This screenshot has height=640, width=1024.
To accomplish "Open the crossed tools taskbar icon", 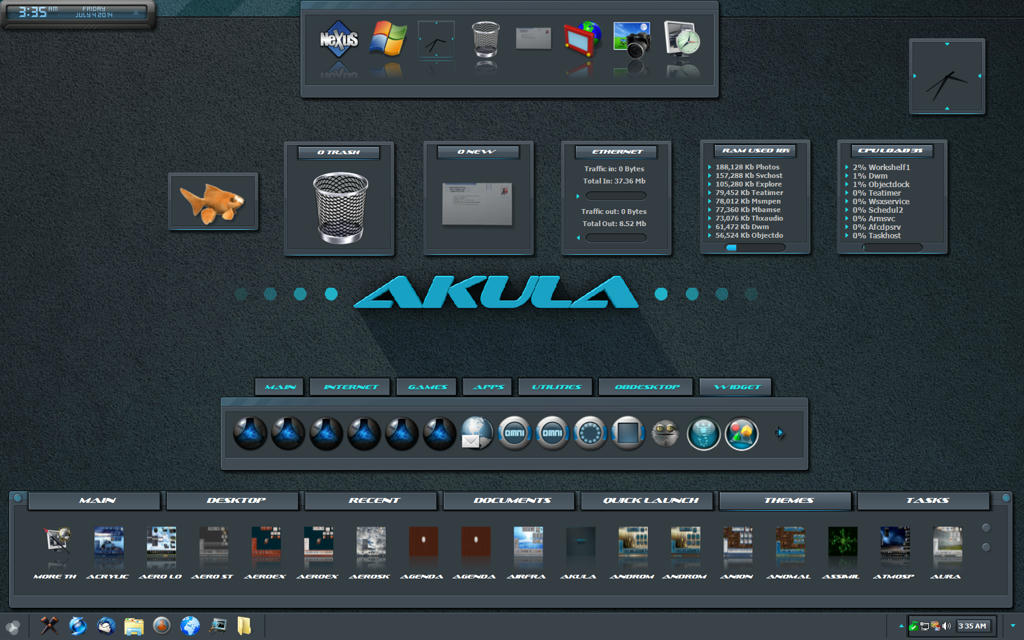I will (49, 626).
